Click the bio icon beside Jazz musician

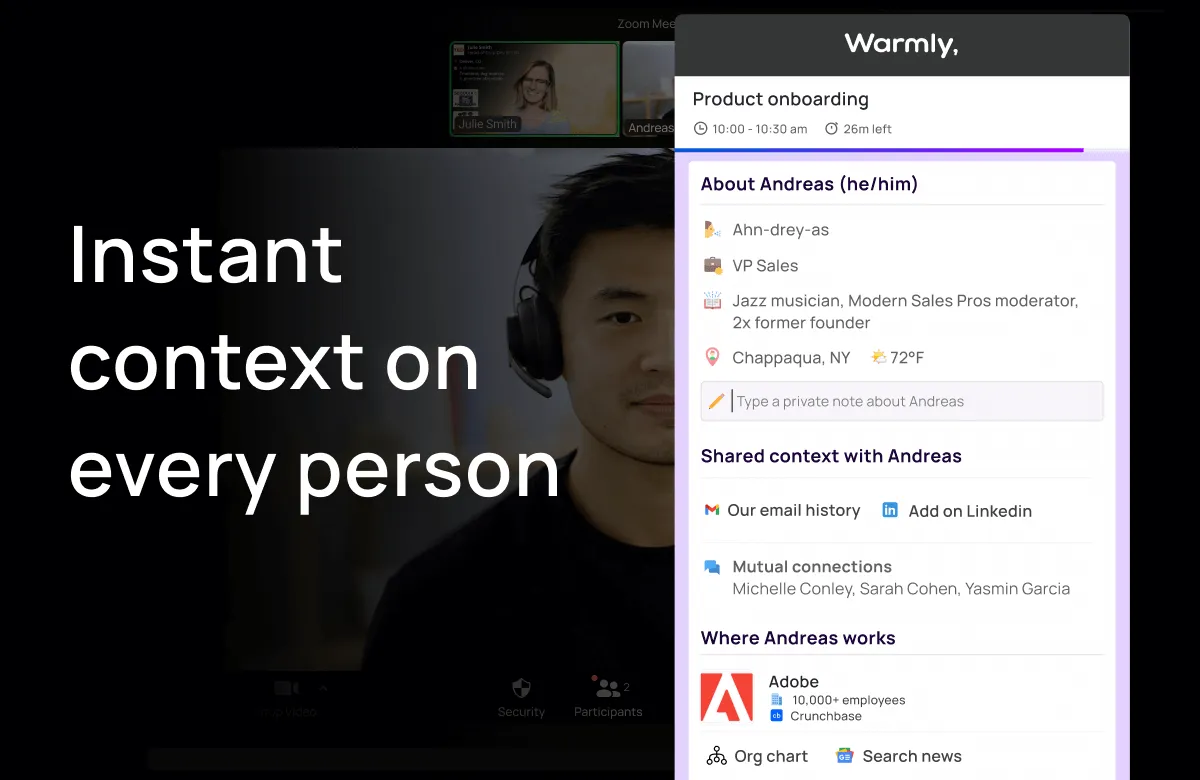712,301
